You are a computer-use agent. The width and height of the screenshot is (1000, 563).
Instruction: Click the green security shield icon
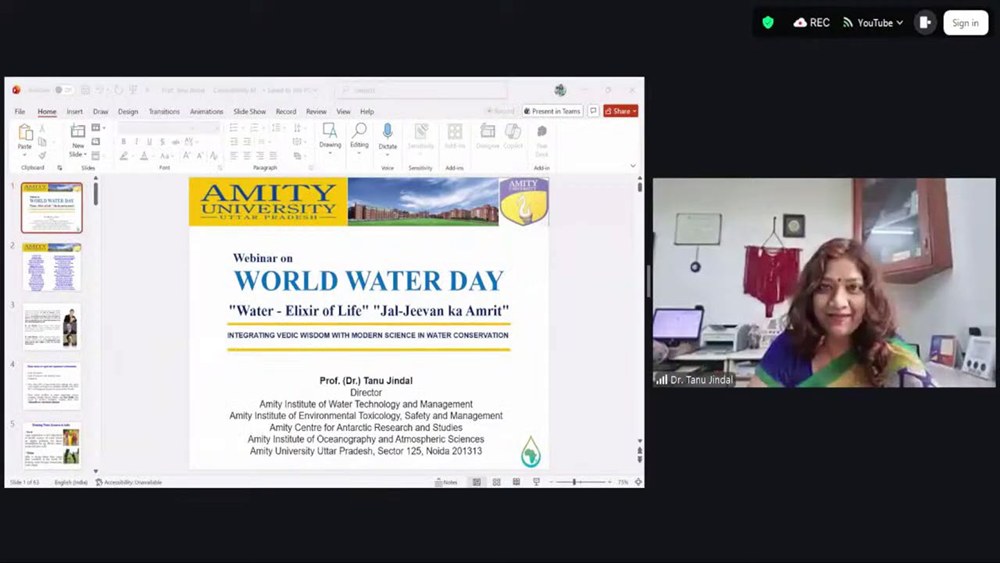tap(768, 23)
